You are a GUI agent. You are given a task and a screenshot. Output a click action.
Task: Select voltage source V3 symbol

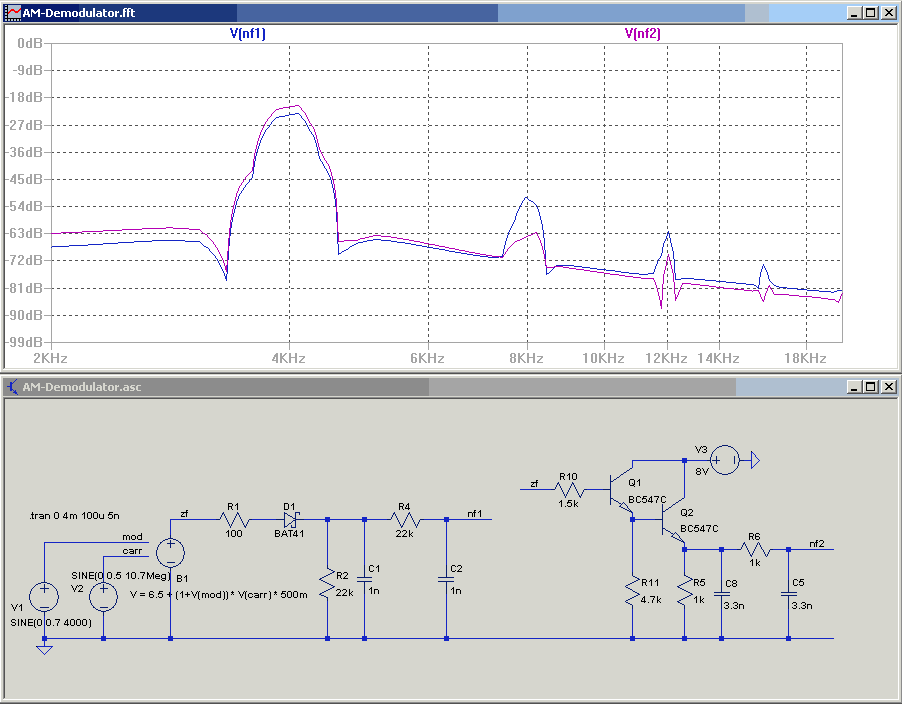pos(724,460)
